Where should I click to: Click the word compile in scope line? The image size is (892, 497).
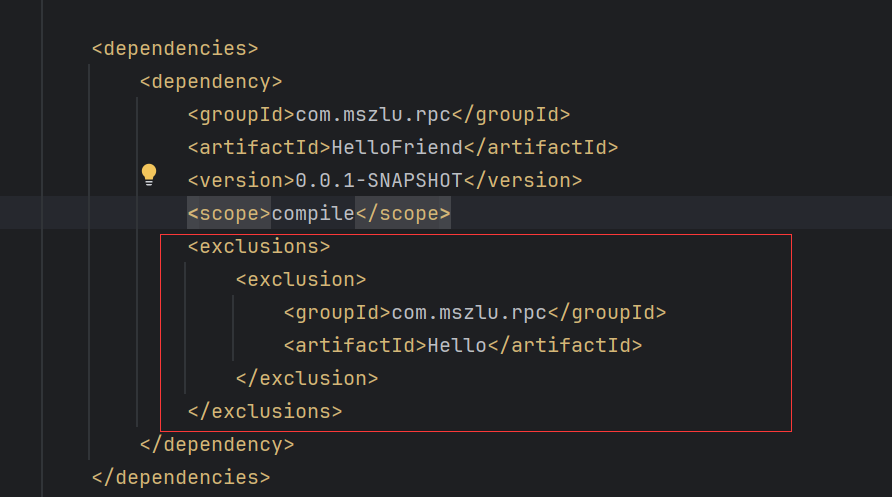click(313, 214)
